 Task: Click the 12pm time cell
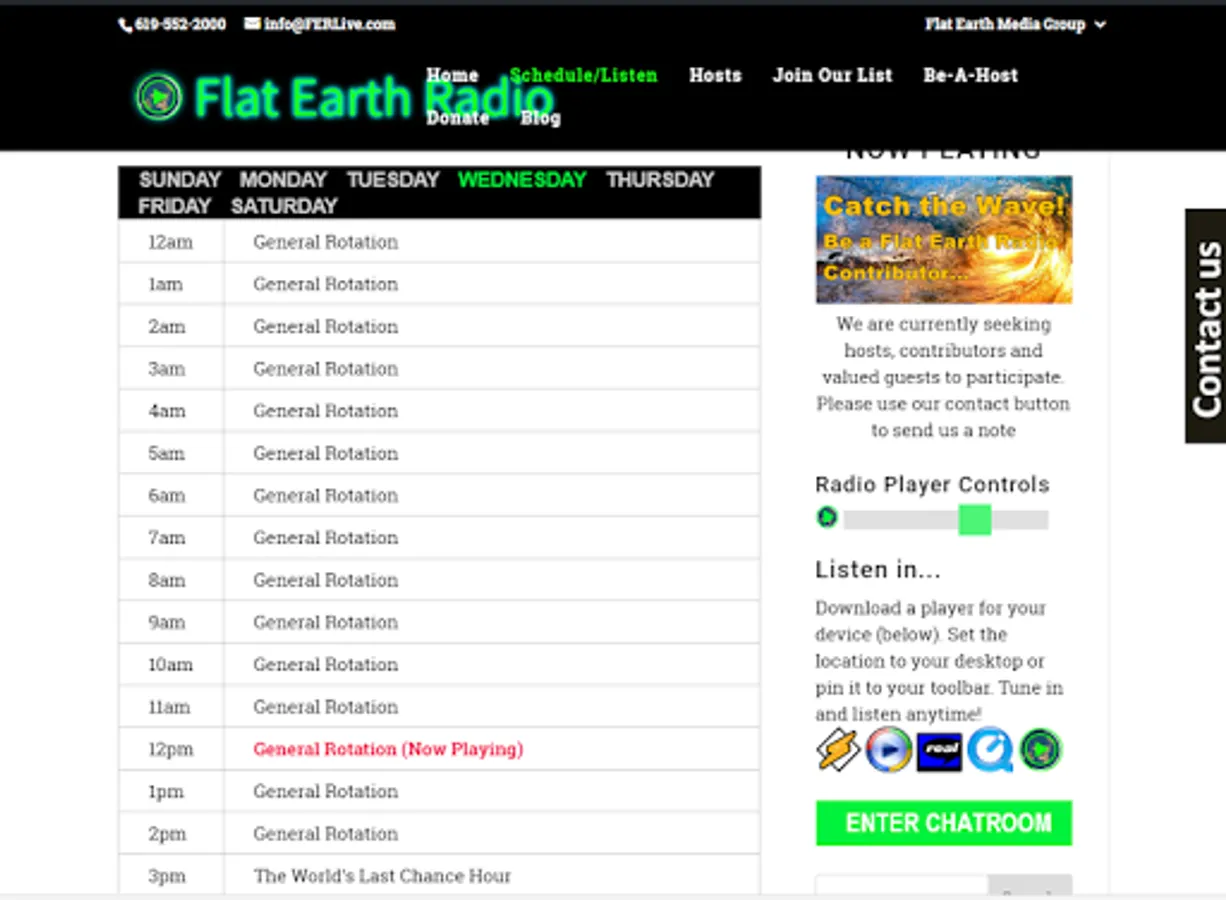(x=171, y=749)
